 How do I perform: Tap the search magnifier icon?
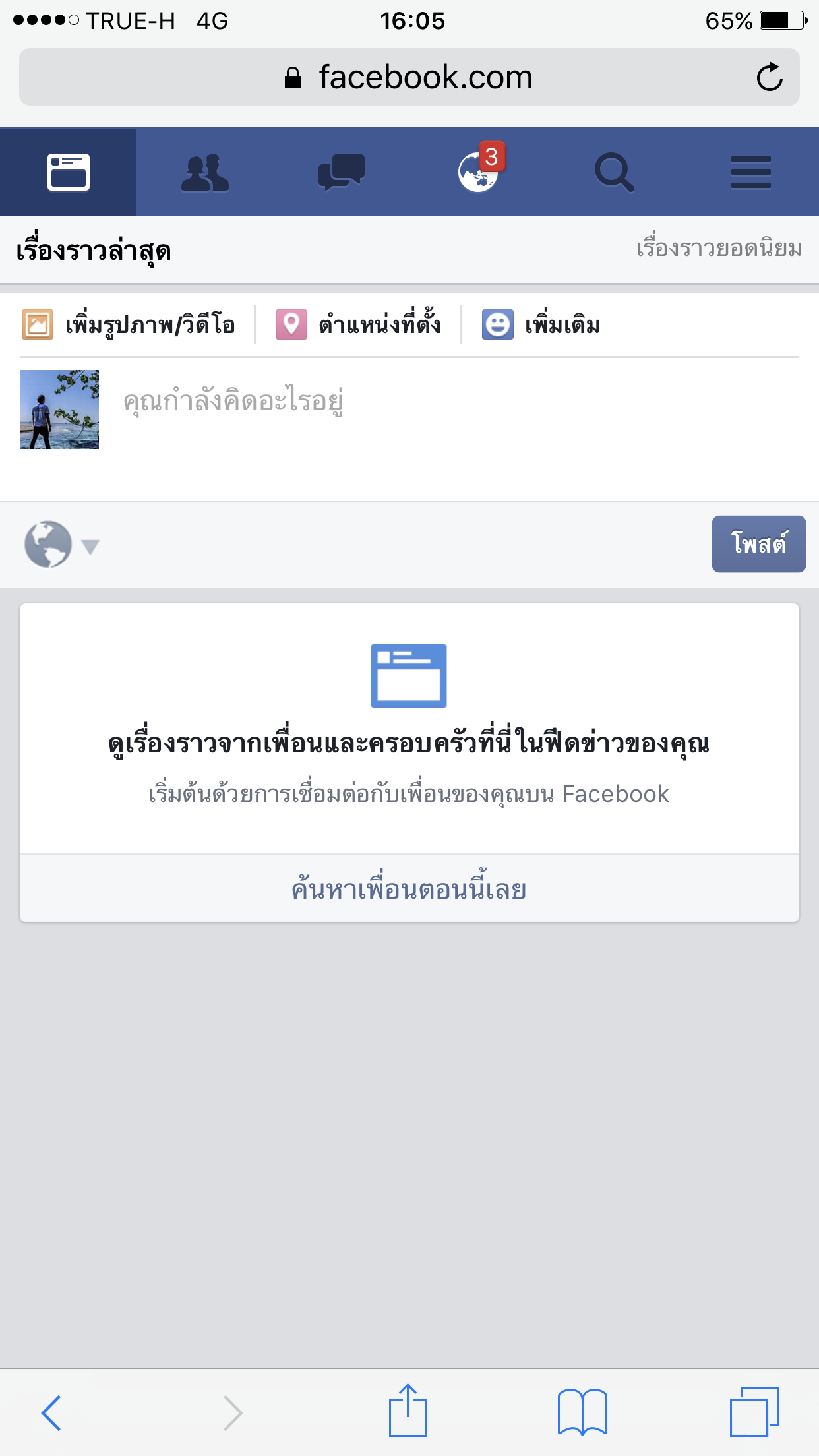614,172
